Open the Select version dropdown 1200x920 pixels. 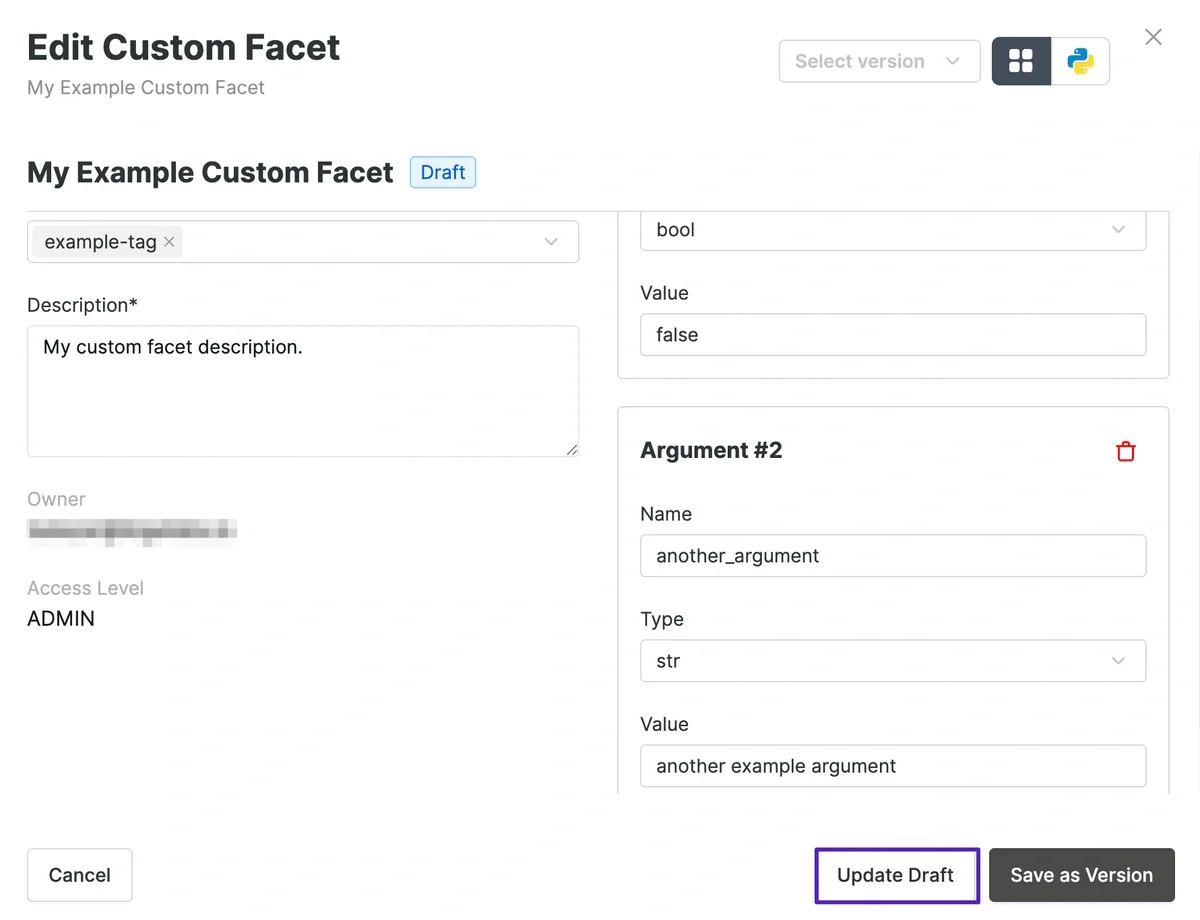(x=880, y=61)
